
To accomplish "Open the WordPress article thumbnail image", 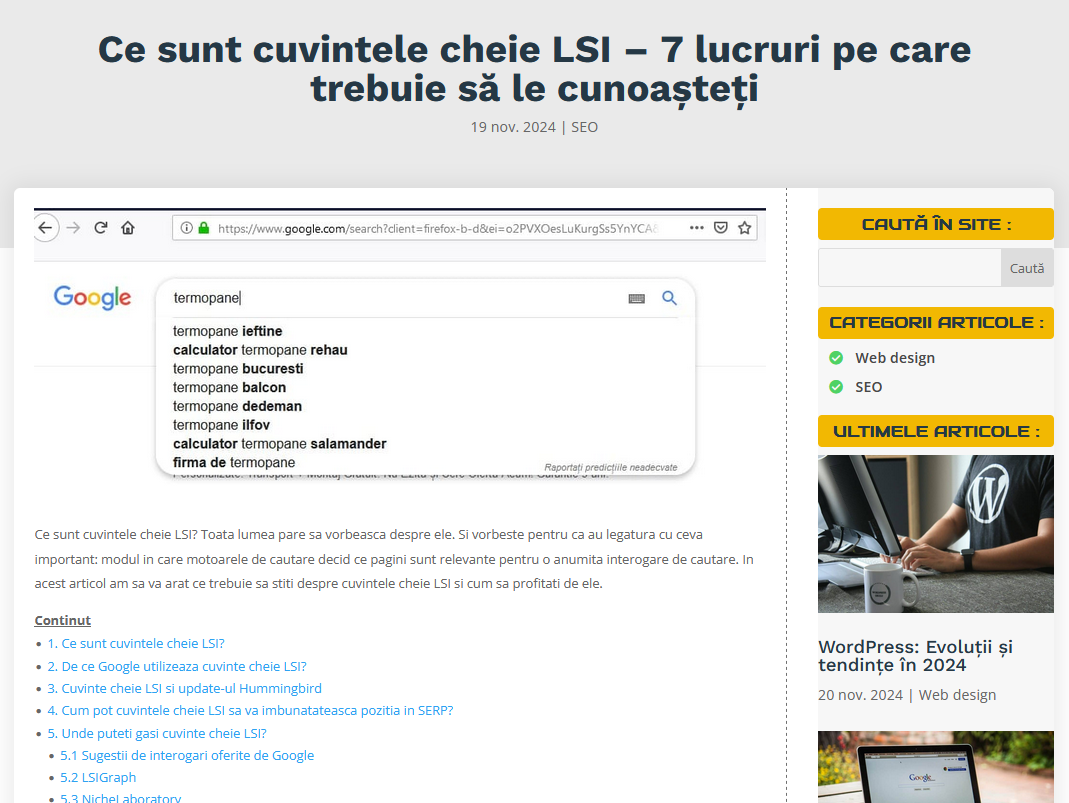I will pos(935,533).
